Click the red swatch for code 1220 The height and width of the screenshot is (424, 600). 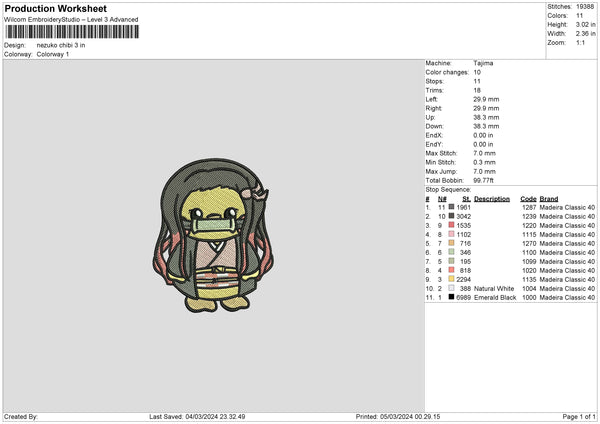452,225
